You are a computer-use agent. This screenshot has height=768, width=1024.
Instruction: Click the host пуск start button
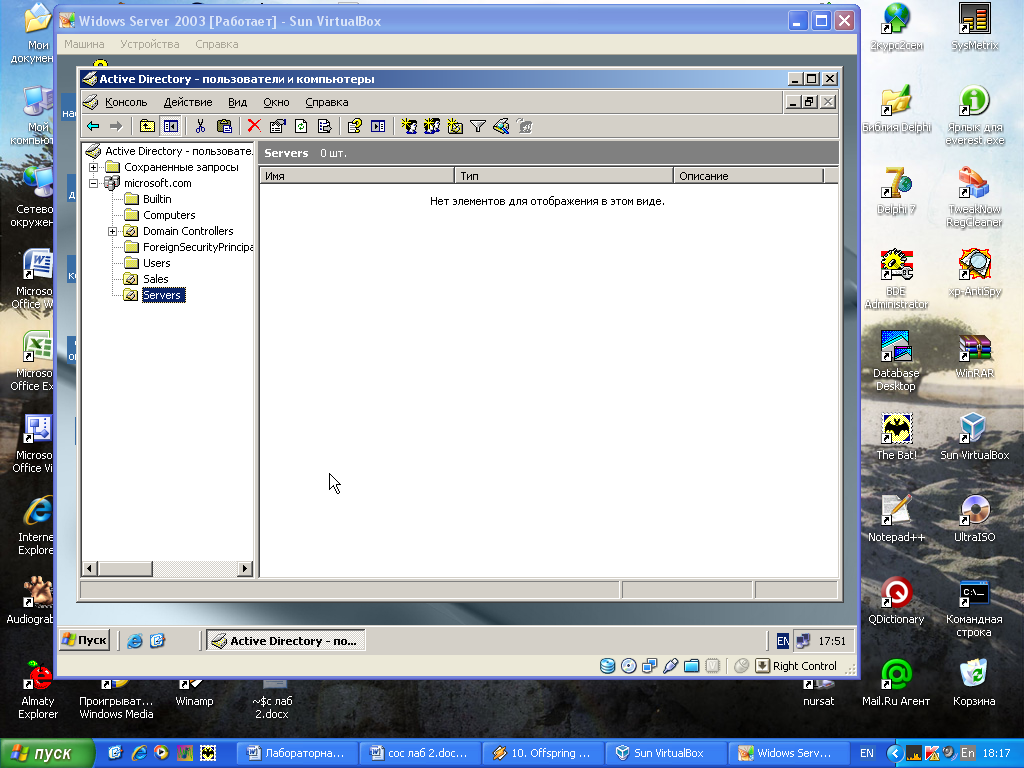tap(46, 754)
